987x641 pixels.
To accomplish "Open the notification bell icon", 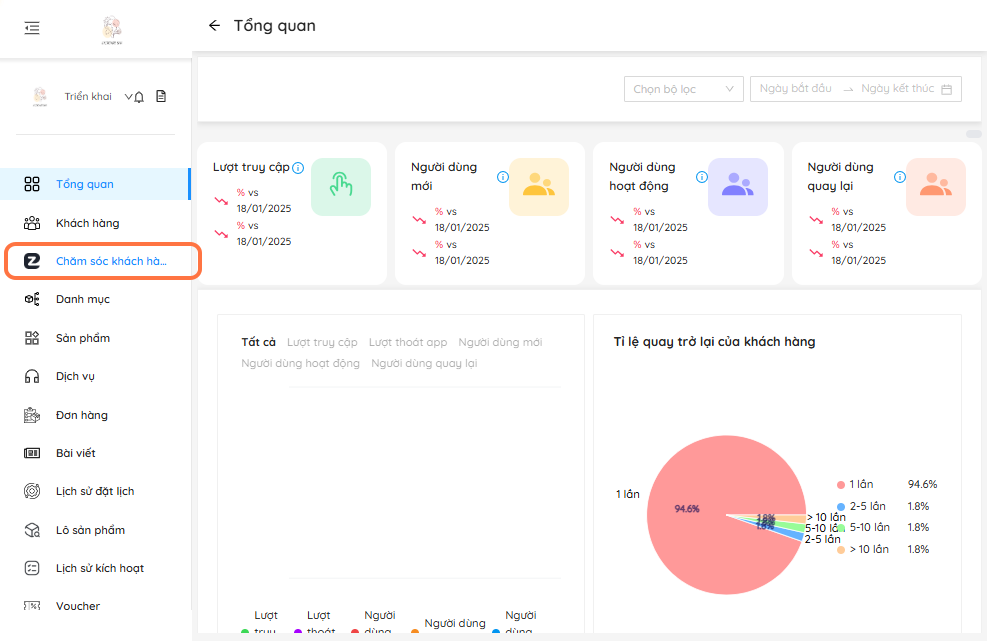I will 139,97.
